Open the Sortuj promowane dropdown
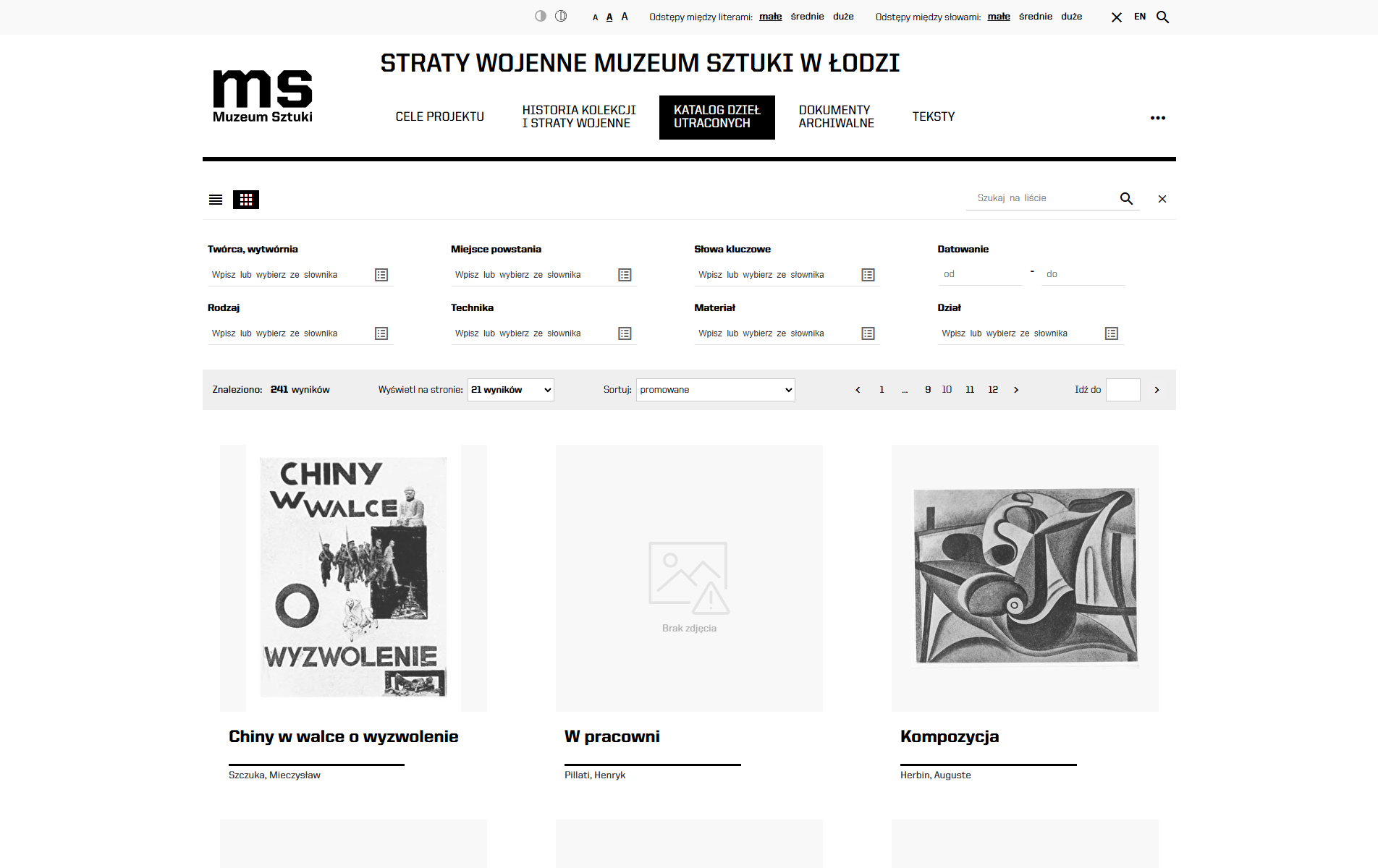Screen dimensions: 1378x868 716,390
